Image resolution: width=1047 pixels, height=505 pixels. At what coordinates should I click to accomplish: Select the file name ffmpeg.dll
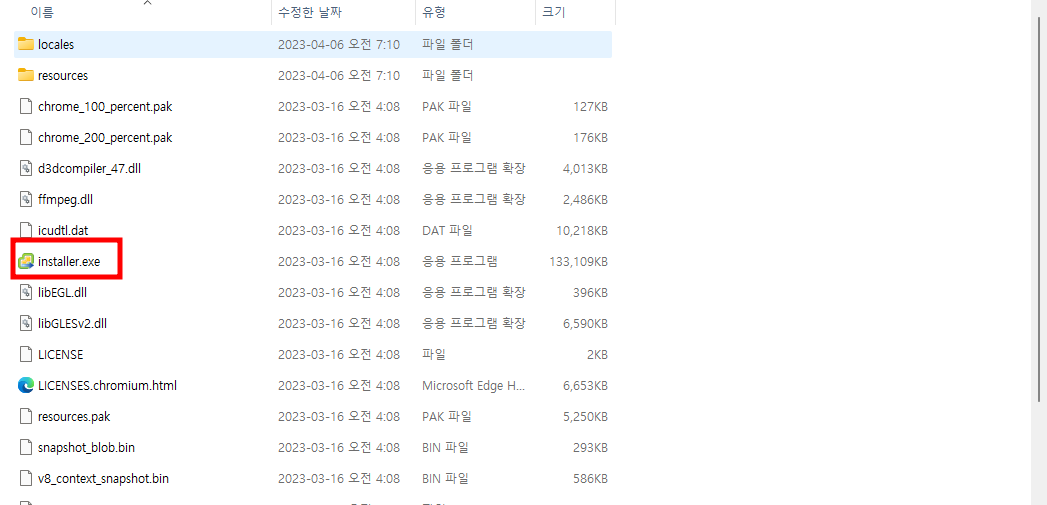(x=67, y=199)
